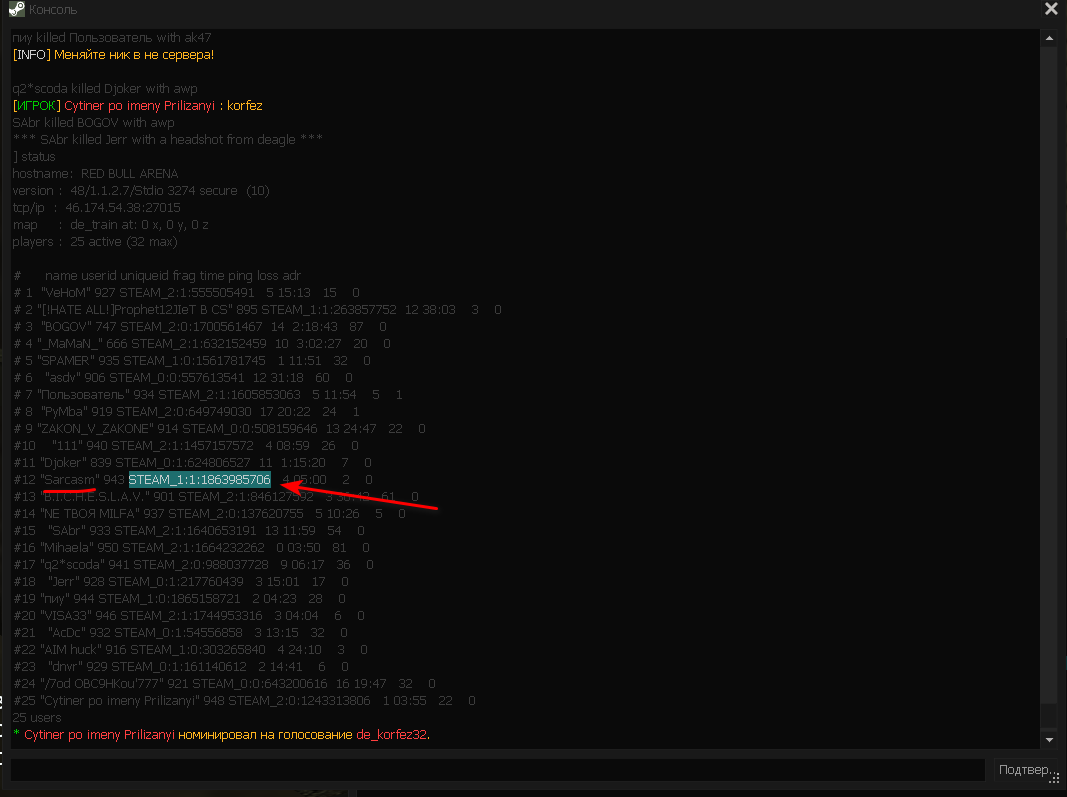Click the BOGOV player row
1067x797 pixels.
click(x=200, y=327)
